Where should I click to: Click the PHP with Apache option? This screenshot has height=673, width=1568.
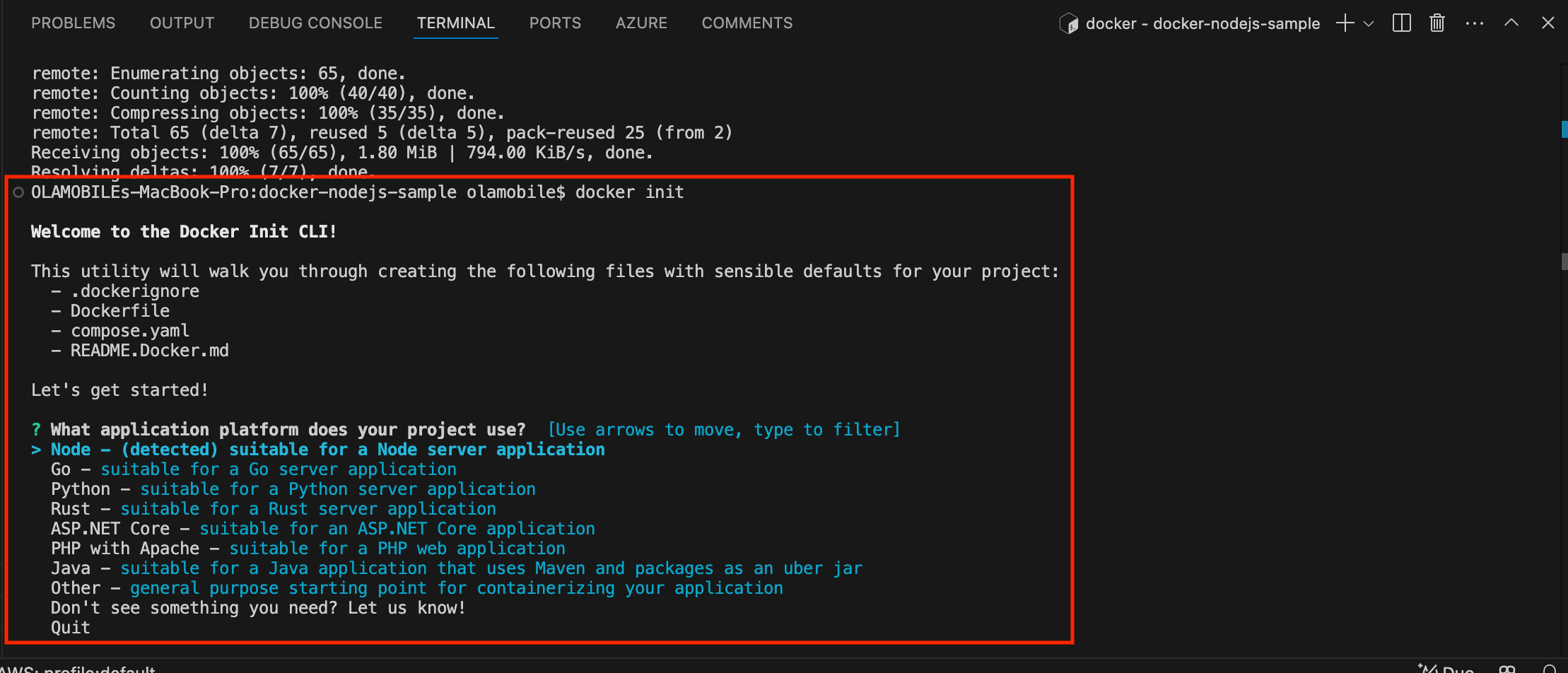tap(308, 549)
